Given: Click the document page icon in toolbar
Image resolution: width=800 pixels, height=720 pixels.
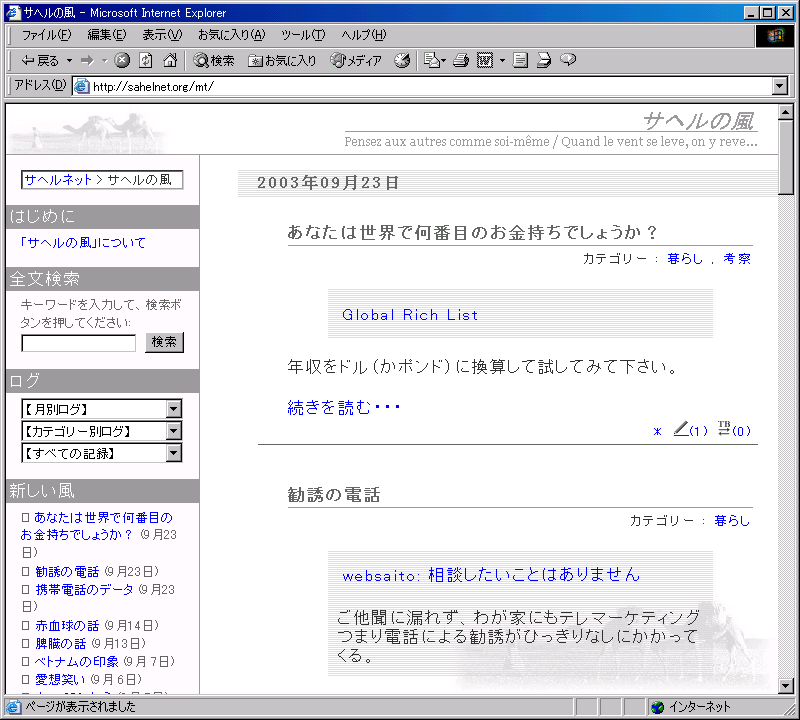Looking at the screenshot, I should [520, 61].
